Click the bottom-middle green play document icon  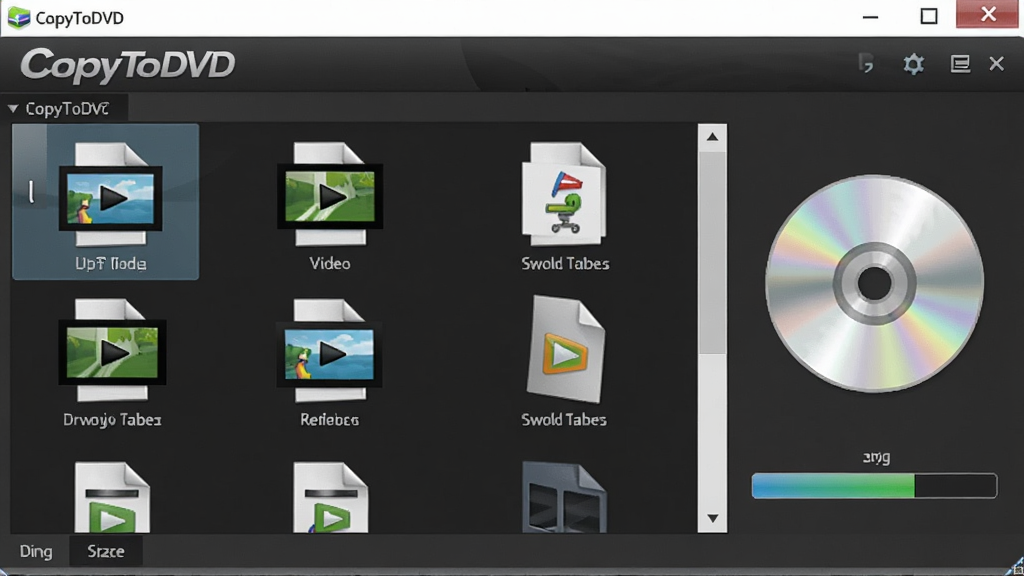tap(330, 497)
